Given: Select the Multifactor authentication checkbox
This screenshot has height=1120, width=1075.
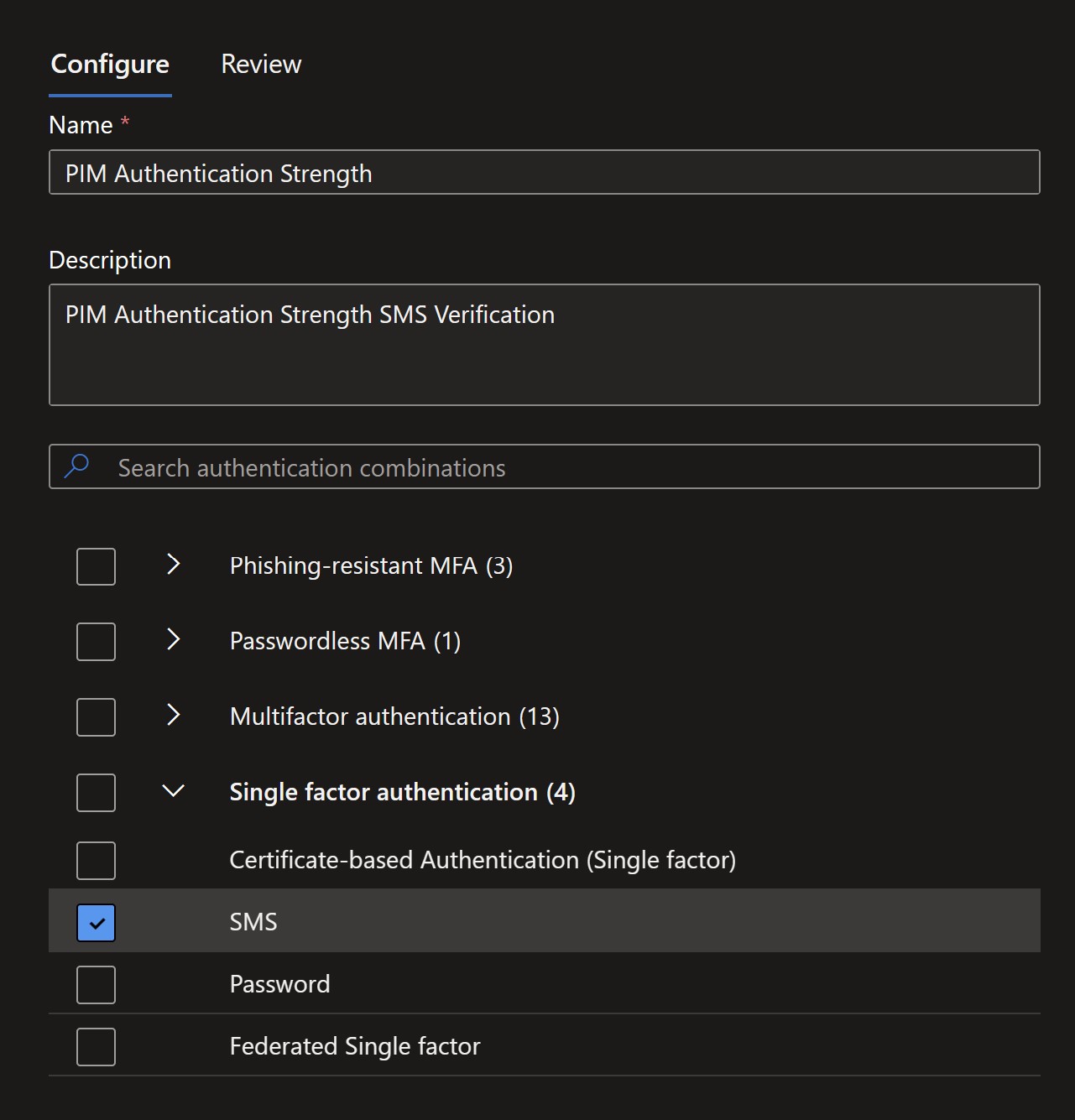Looking at the screenshot, I should click(96, 717).
